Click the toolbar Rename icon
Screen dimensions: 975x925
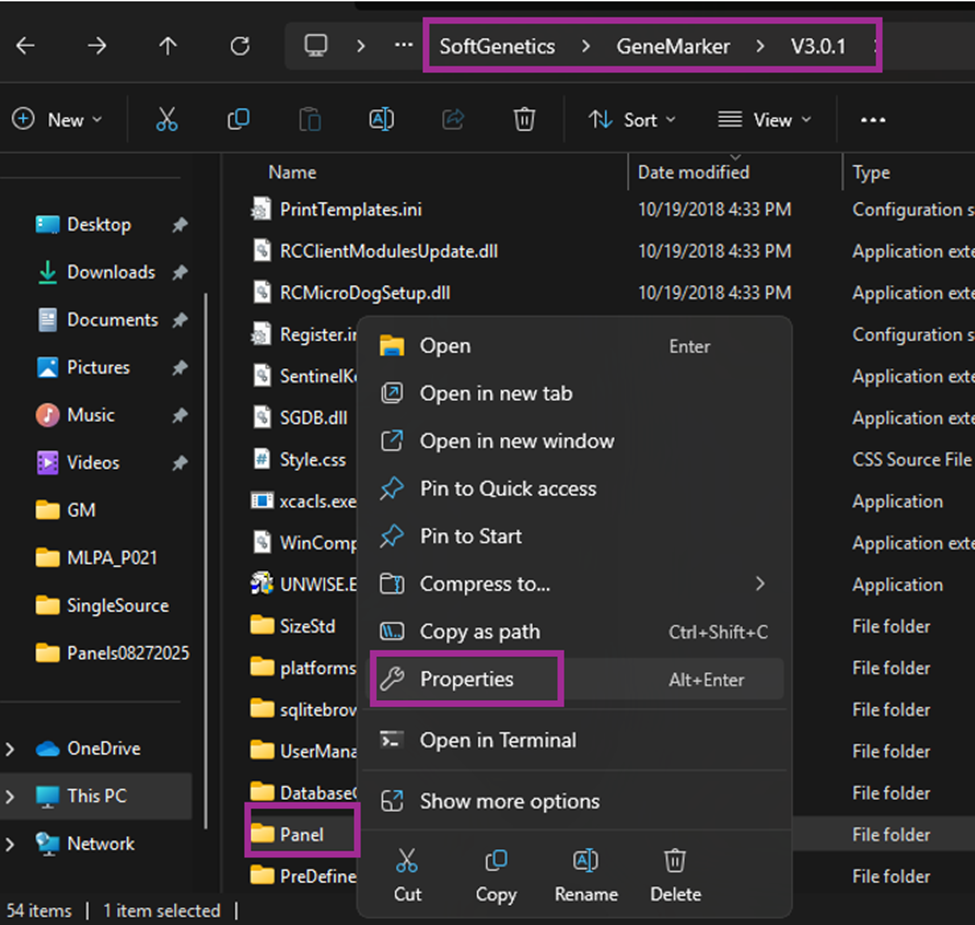[x=381, y=120]
